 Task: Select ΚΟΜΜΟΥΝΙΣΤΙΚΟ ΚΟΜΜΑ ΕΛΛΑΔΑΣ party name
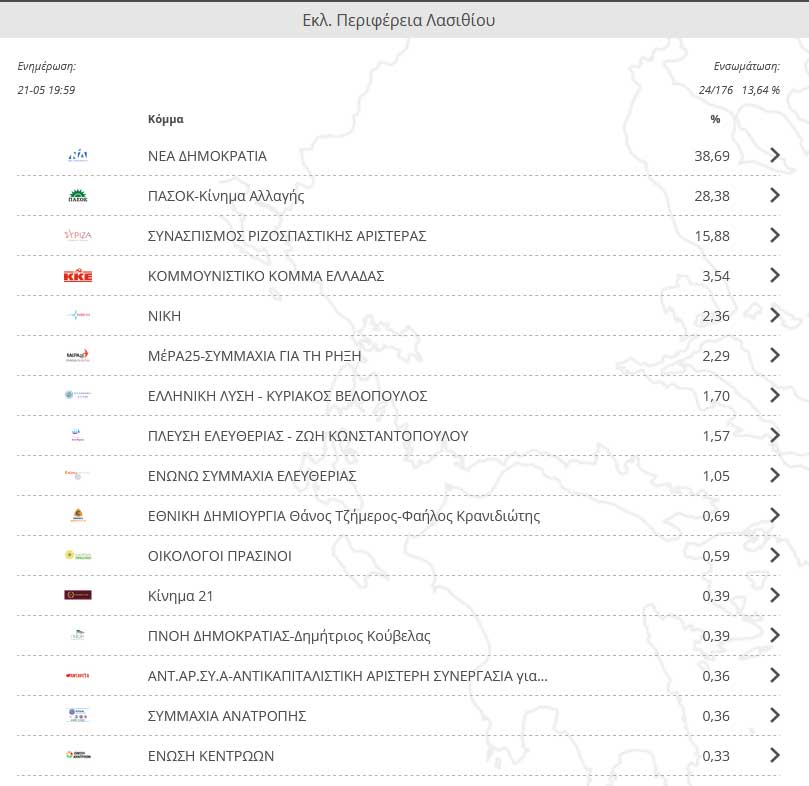266,276
